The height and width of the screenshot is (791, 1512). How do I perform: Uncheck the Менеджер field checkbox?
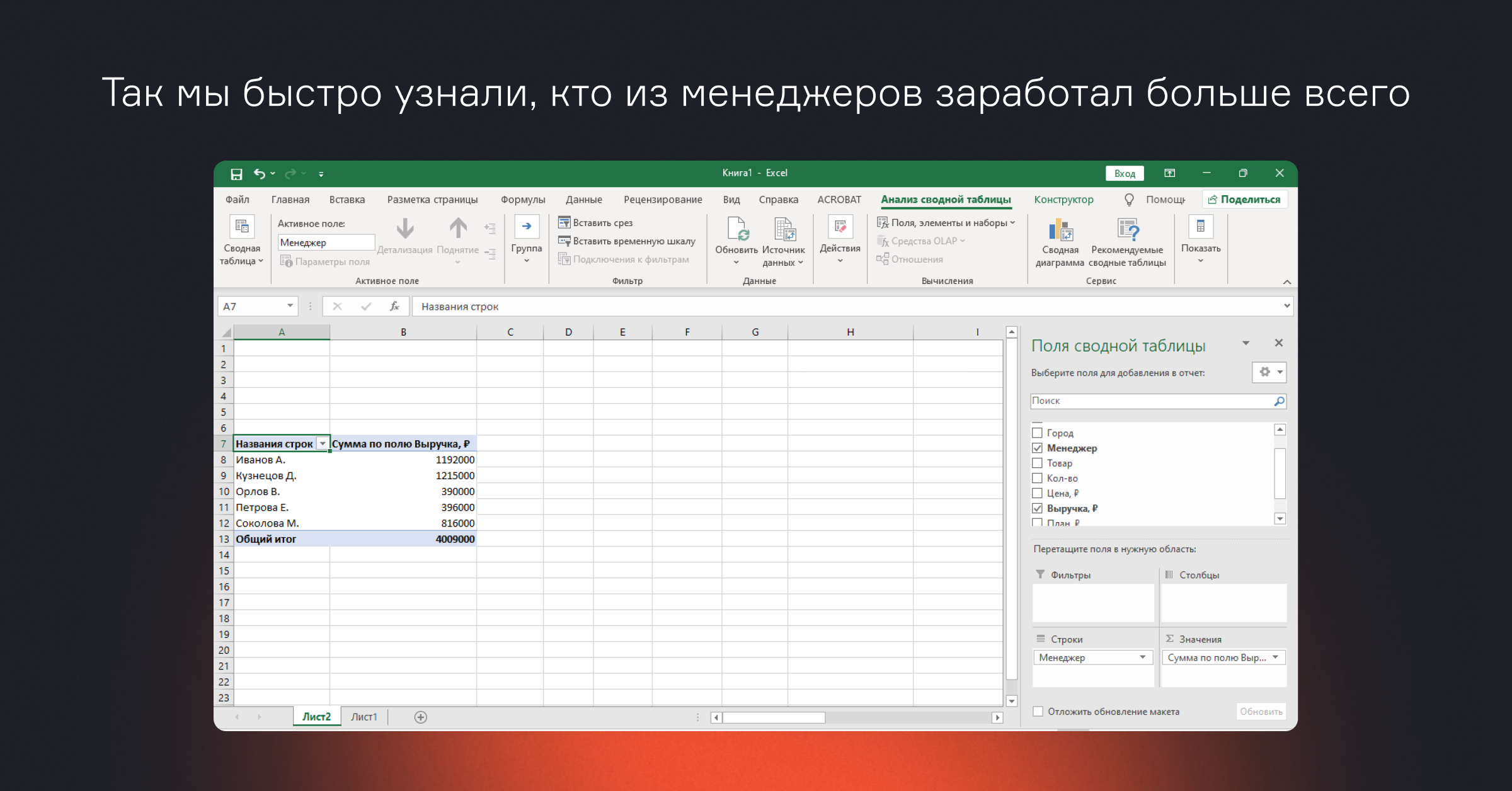(x=1038, y=448)
